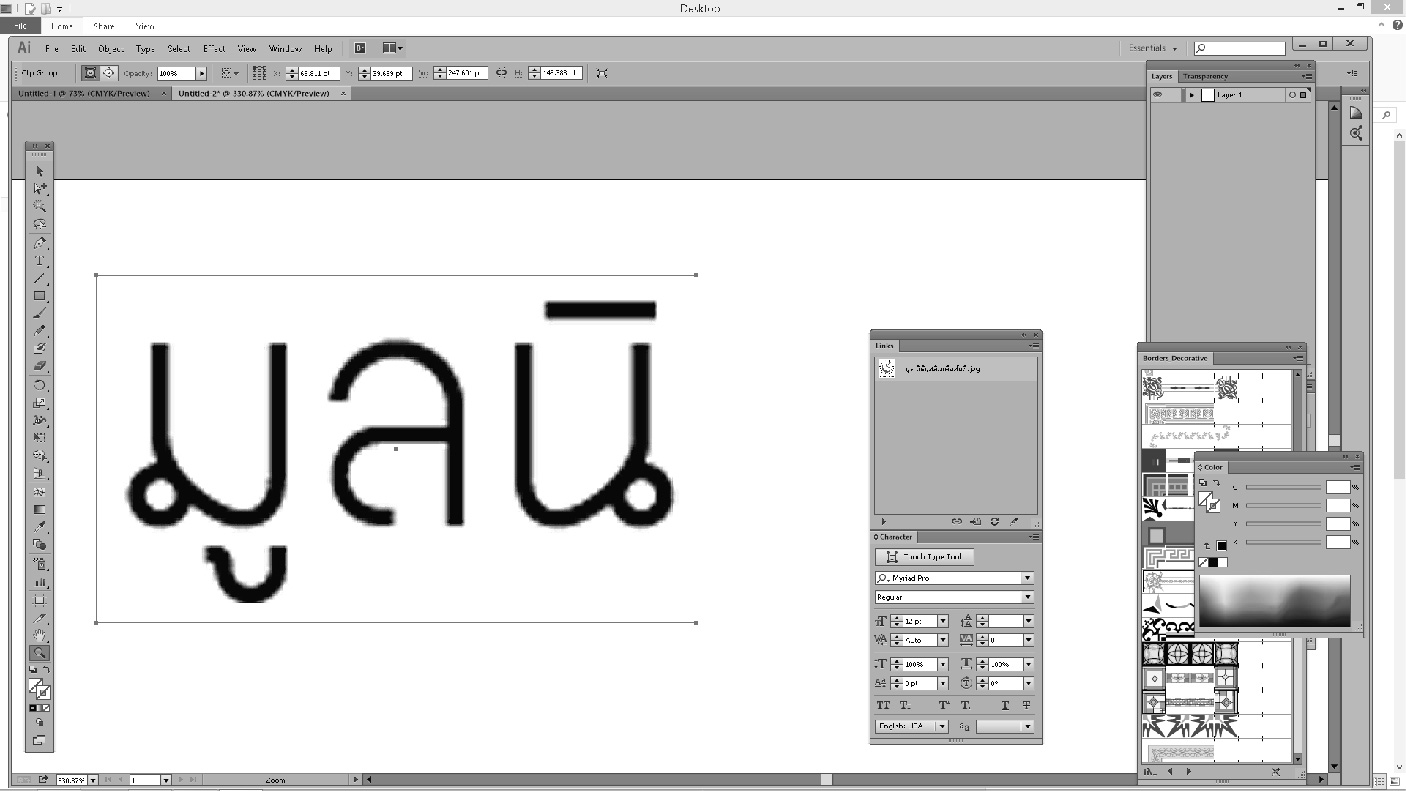The height and width of the screenshot is (791, 1406).
Task: Select the Lasso tool
Action: 40,224
